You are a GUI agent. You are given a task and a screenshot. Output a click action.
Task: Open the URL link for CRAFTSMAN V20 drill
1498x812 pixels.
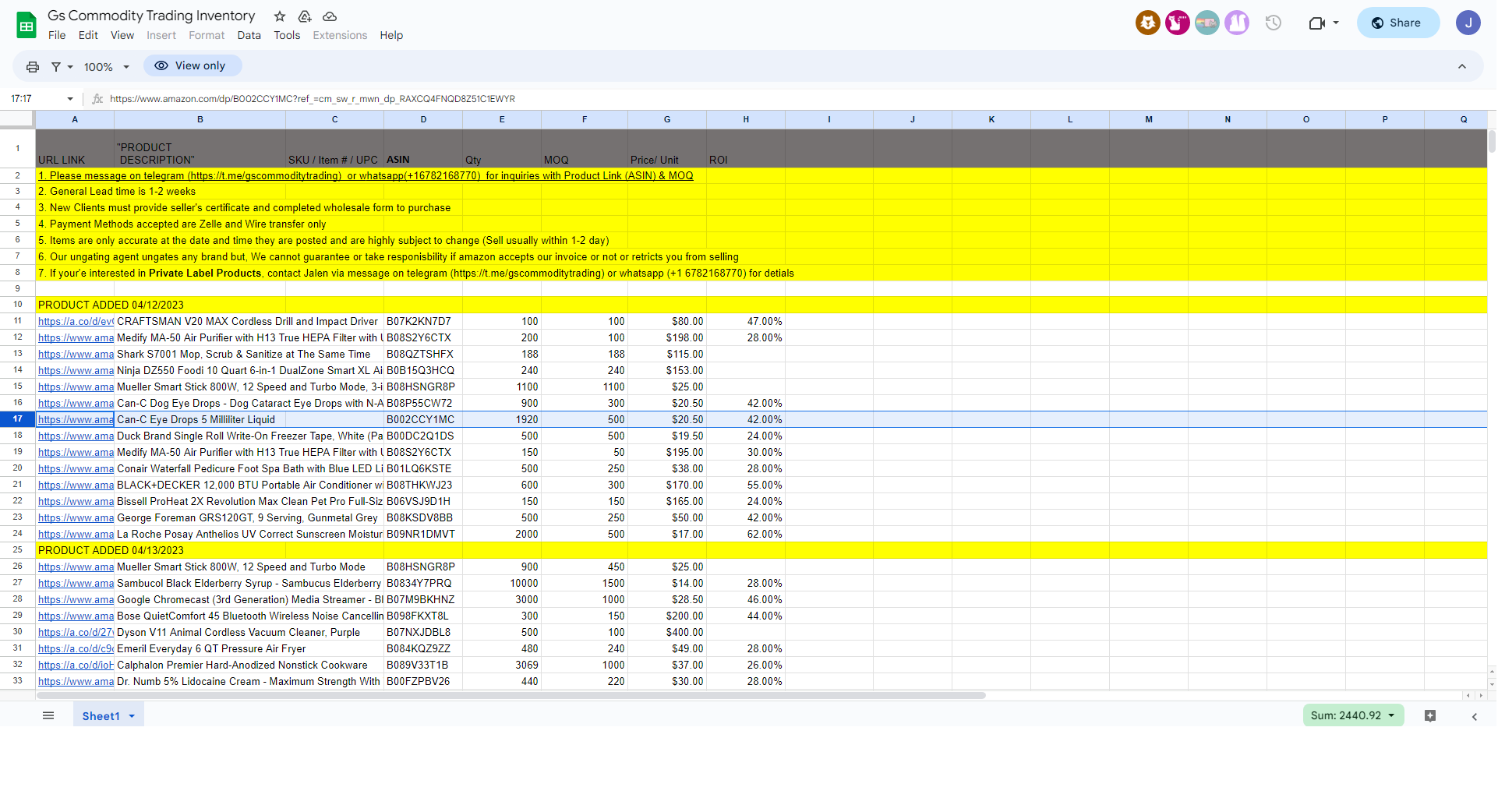tap(76, 321)
